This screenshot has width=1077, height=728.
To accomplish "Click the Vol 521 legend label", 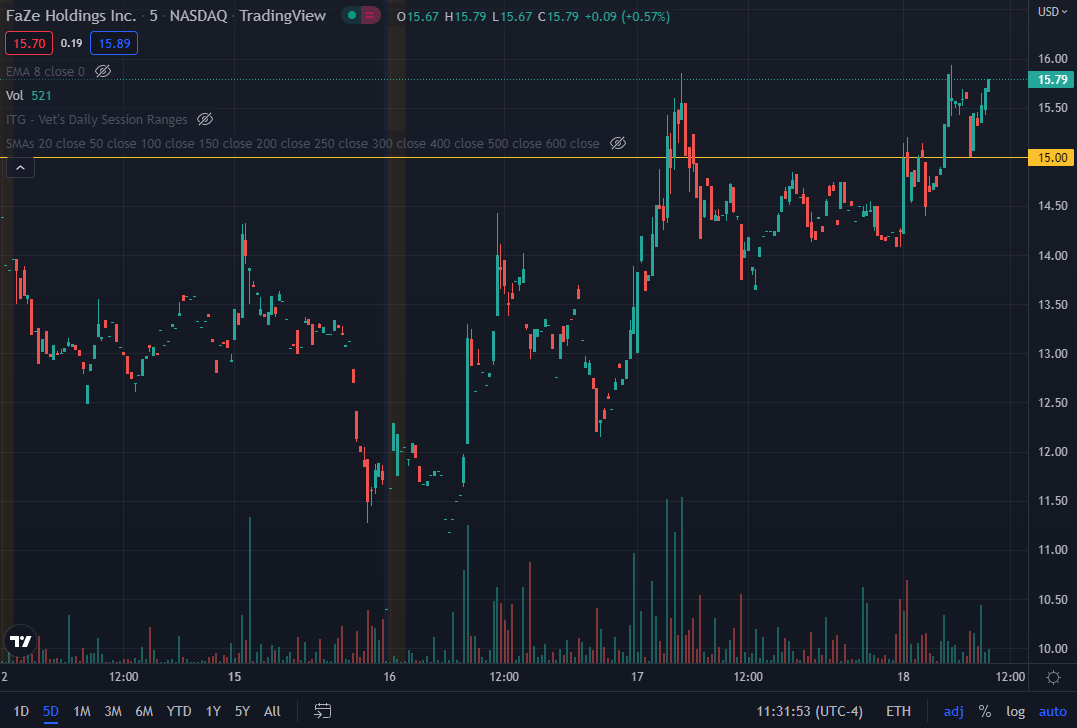I will point(28,95).
